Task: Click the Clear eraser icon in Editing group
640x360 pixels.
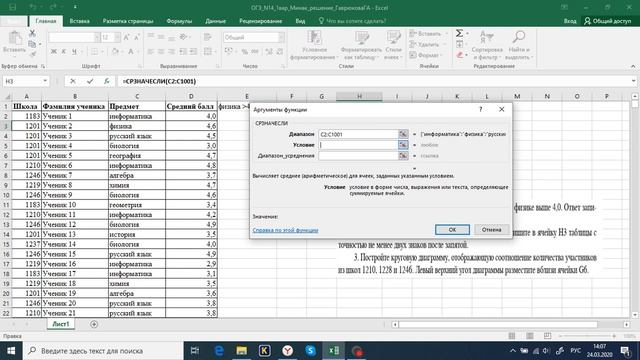Action: (x=460, y=55)
